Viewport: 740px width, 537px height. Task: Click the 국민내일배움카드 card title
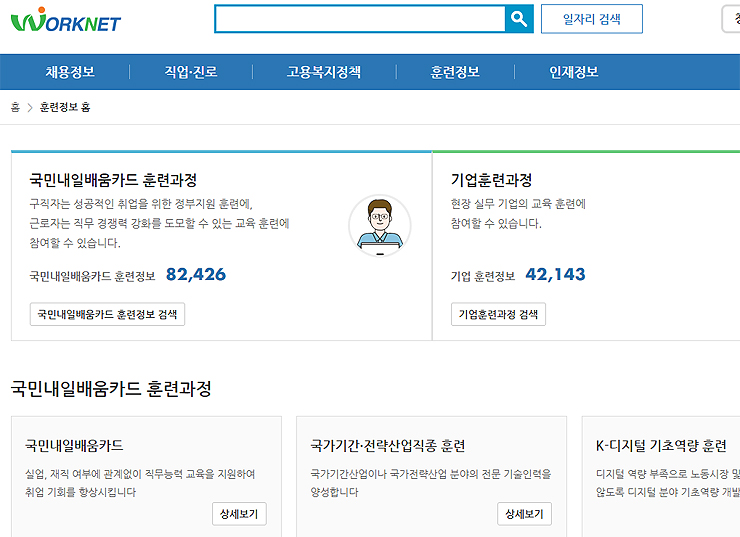pyautogui.click(x=74, y=446)
